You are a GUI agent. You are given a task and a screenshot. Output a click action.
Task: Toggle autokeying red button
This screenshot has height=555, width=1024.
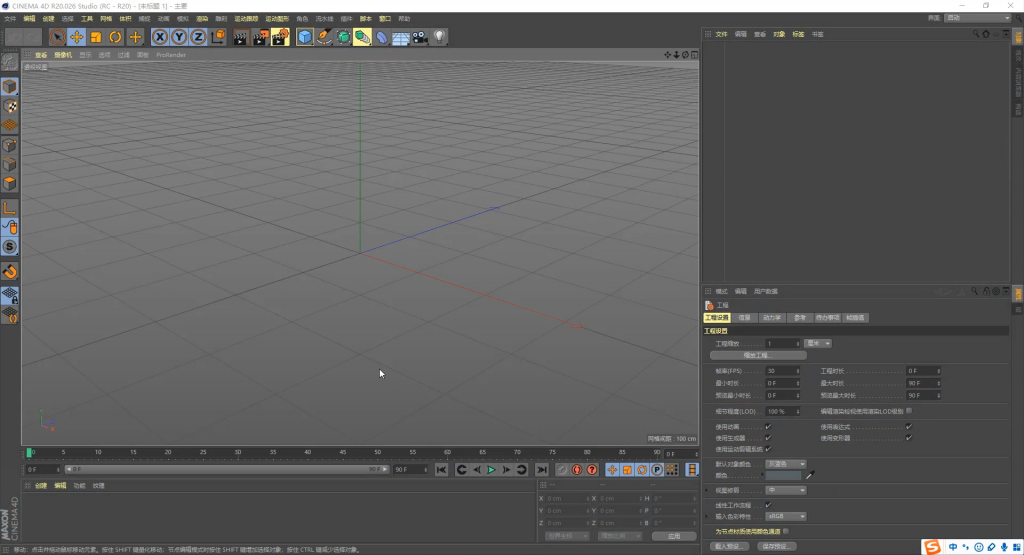577,469
